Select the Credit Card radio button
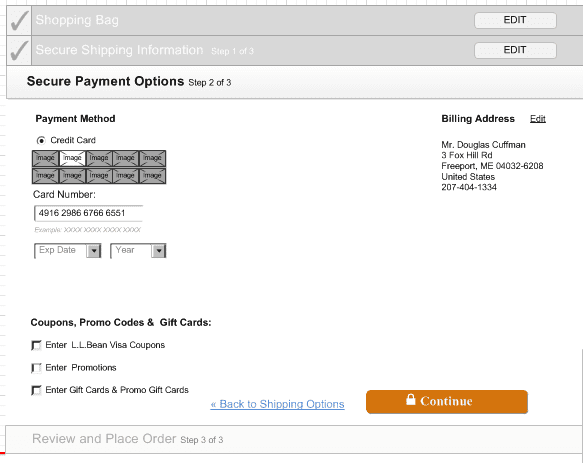583x463 pixels. (x=41, y=140)
